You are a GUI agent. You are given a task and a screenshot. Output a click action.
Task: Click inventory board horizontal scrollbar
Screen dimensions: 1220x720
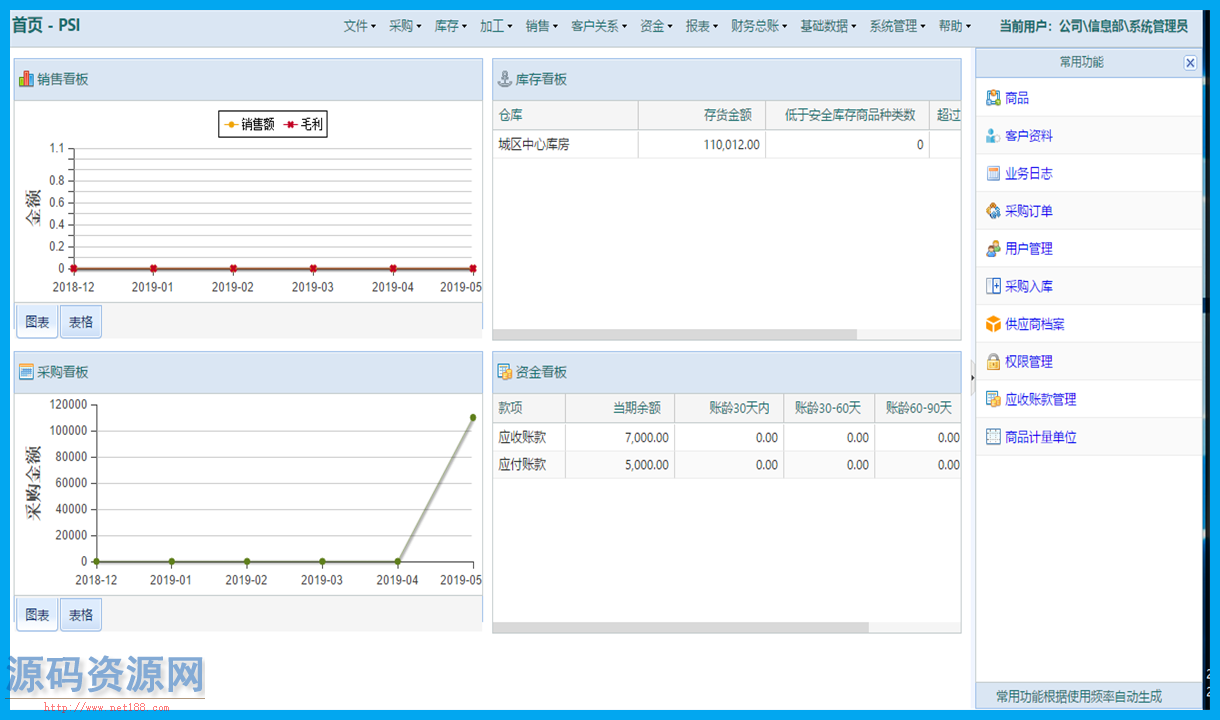pyautogui.click(x=675, y=335)
